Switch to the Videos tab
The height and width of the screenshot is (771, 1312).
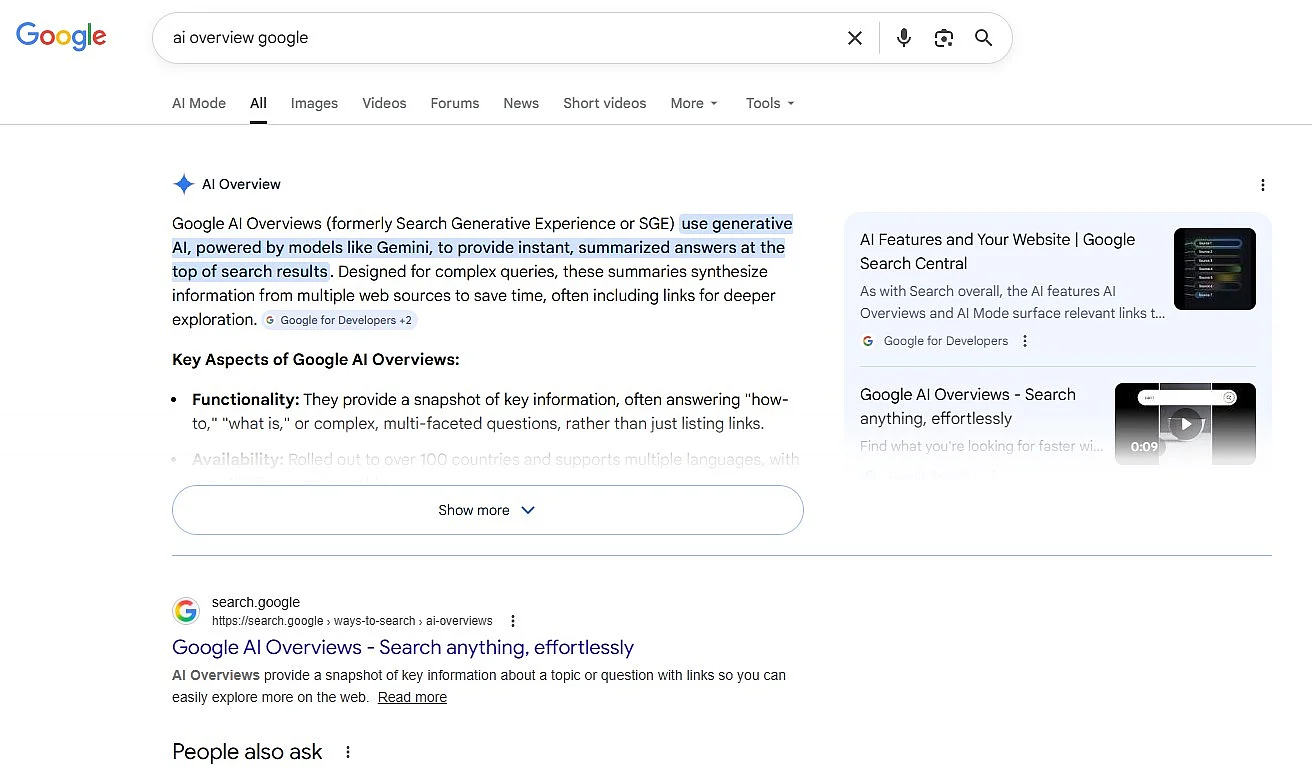coord(384,103)
